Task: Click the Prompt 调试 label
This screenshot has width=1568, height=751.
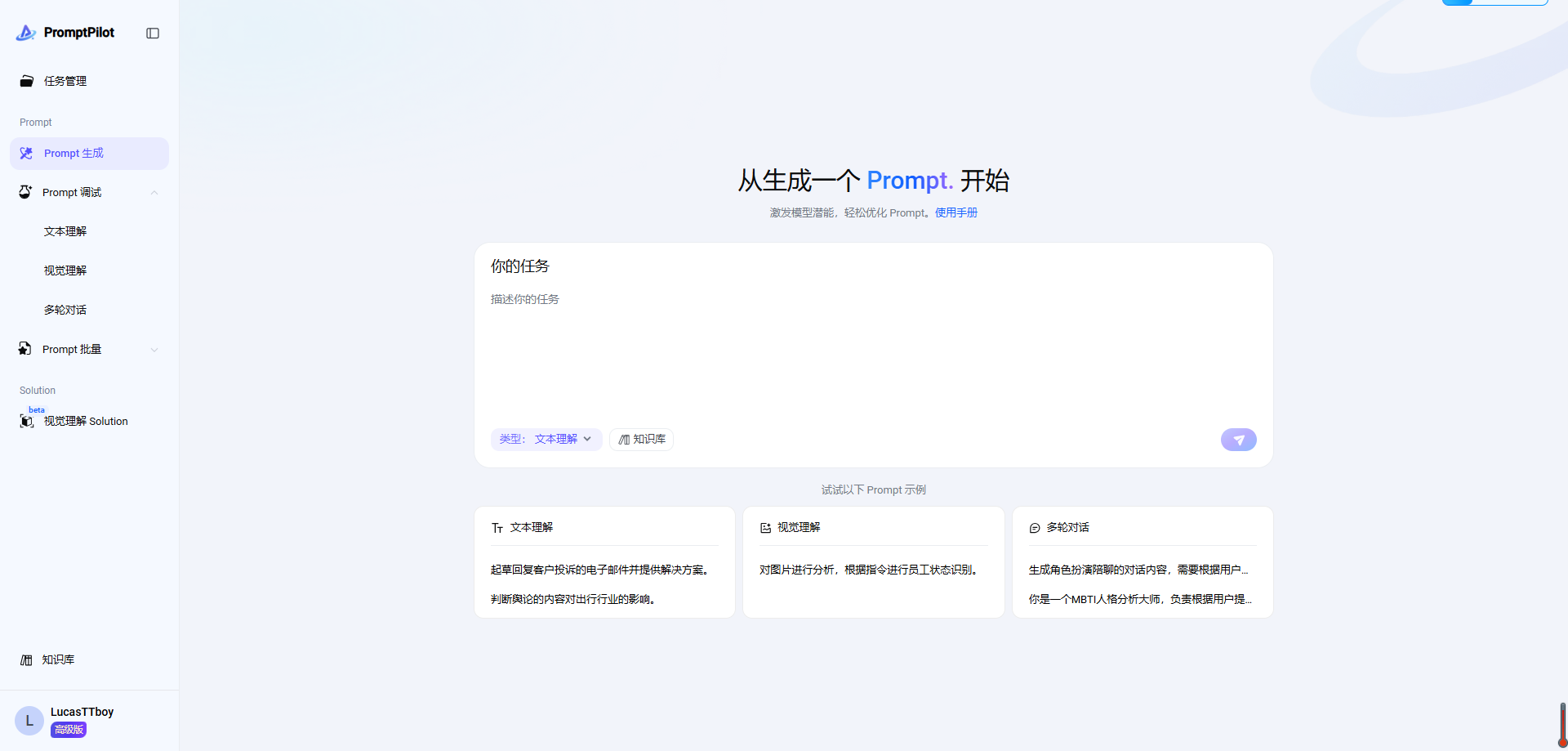Action: click(72, 193)
